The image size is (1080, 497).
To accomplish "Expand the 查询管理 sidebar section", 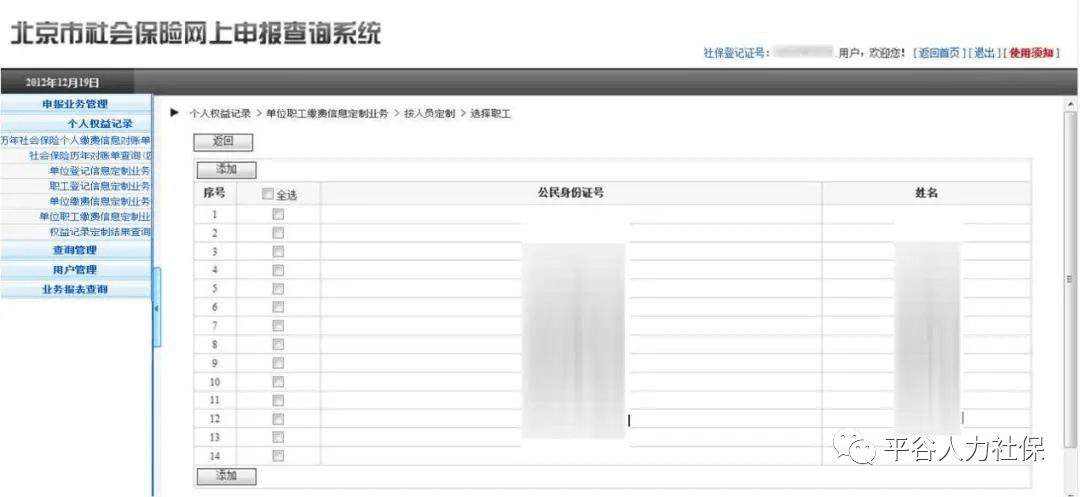I will (x=76, y=250).
